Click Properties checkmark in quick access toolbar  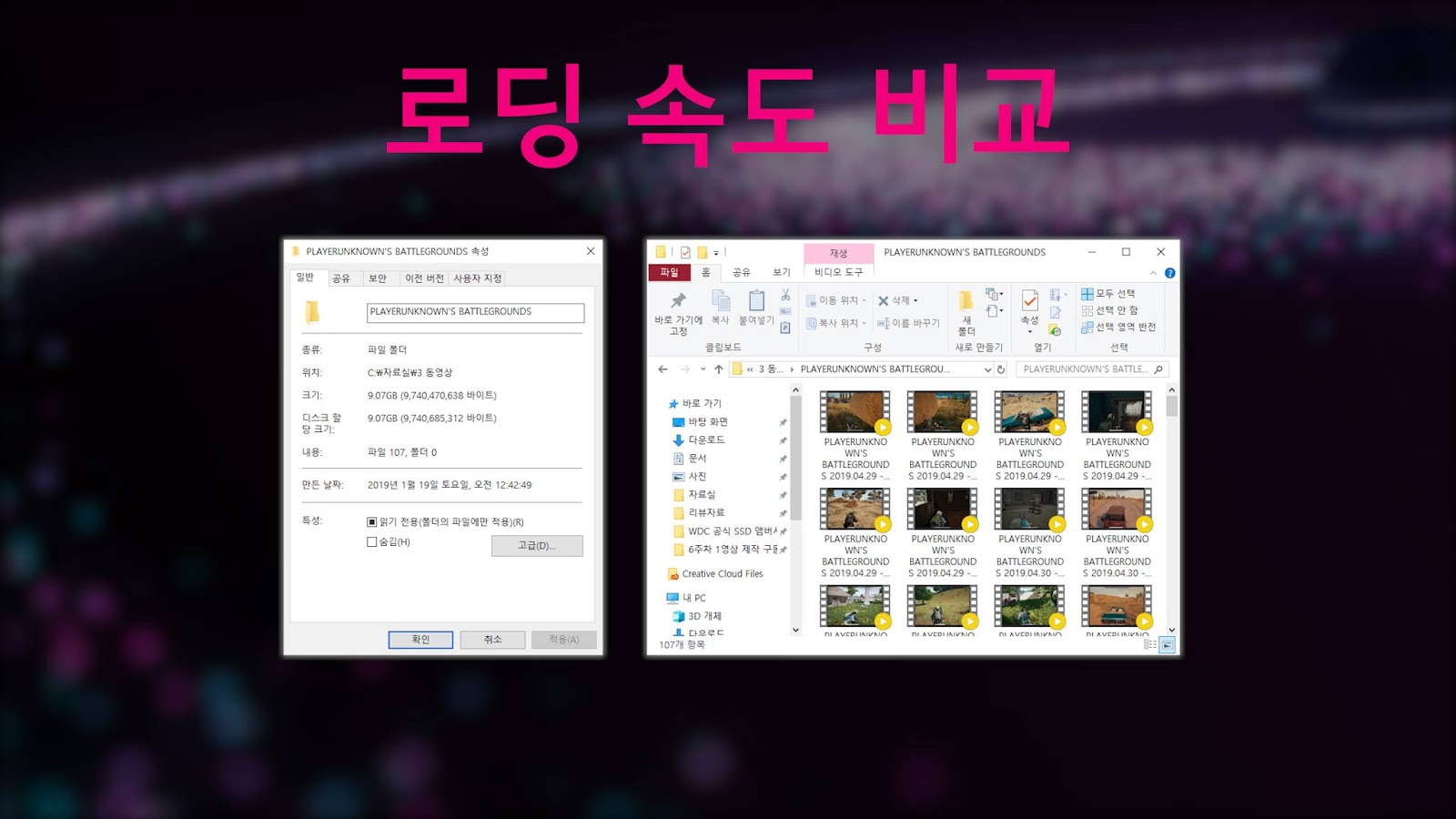(685, 252)
